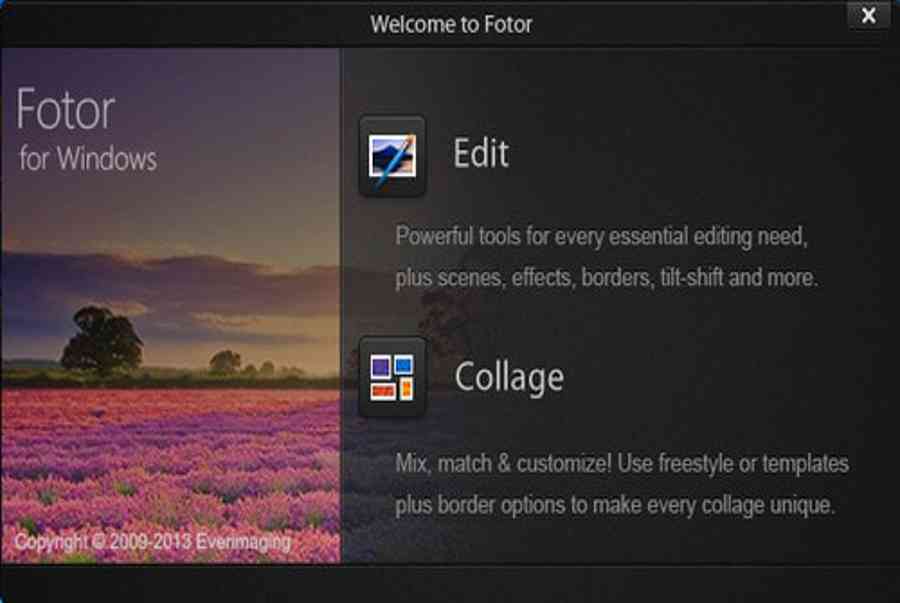The width and height of the screenshot is (900, 603).
Task: Click the Fotor logo text
Action: click(x=66, y=111)
